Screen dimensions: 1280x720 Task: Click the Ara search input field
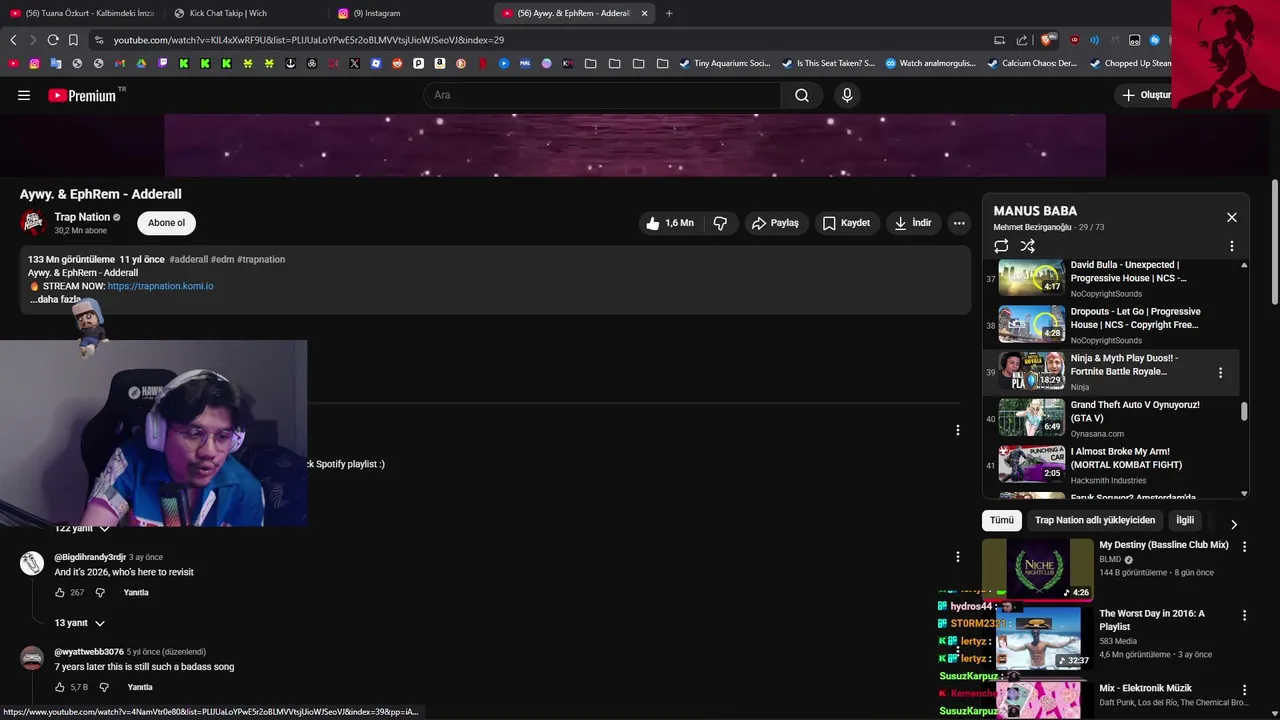tap(603, 95)
